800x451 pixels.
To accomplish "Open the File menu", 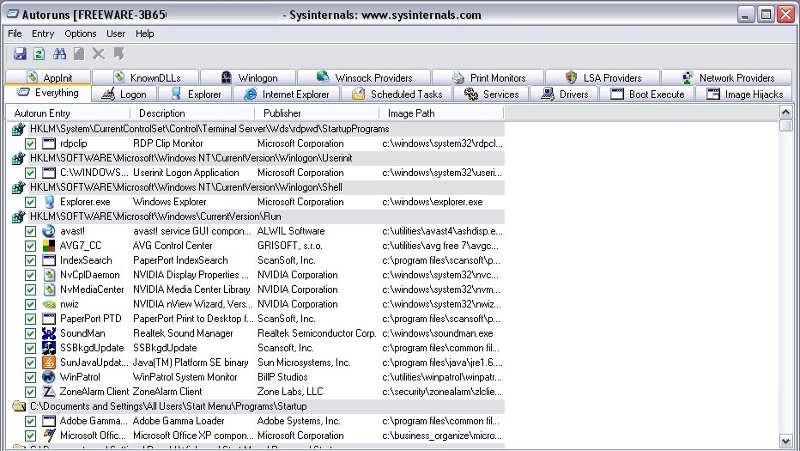I will [x=15, y=34].
